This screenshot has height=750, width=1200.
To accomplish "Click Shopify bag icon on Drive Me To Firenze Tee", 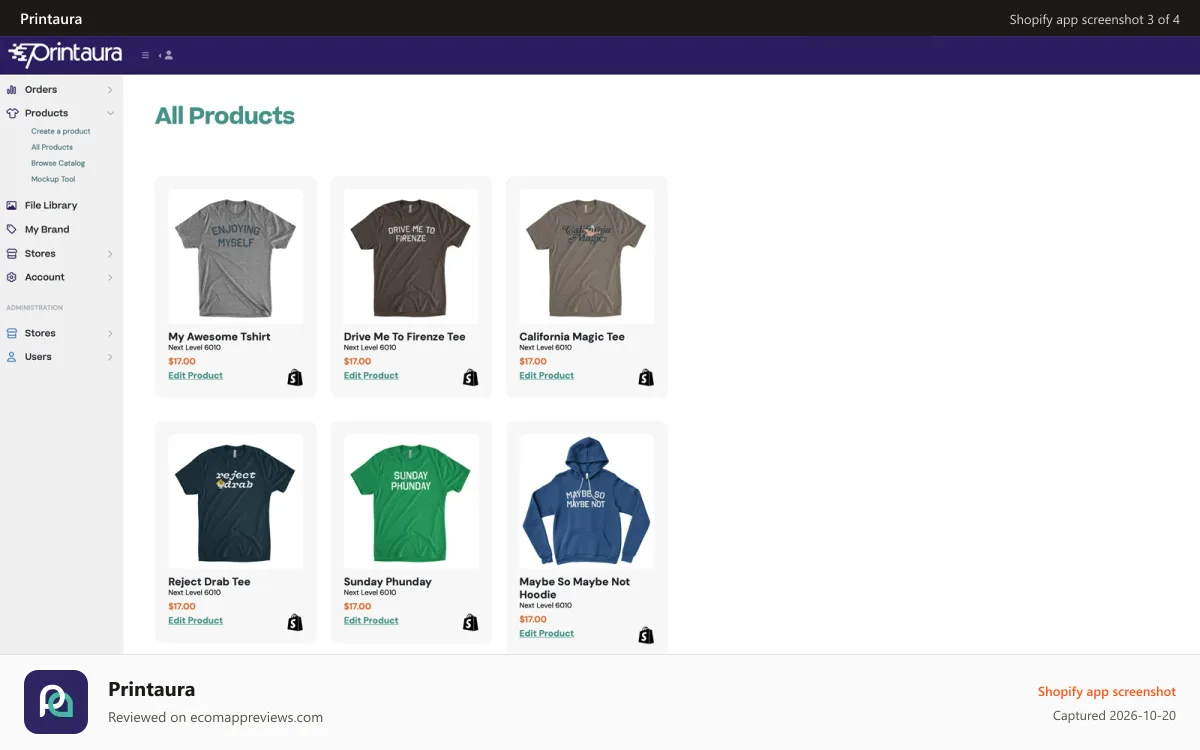I will coord(470,377).
